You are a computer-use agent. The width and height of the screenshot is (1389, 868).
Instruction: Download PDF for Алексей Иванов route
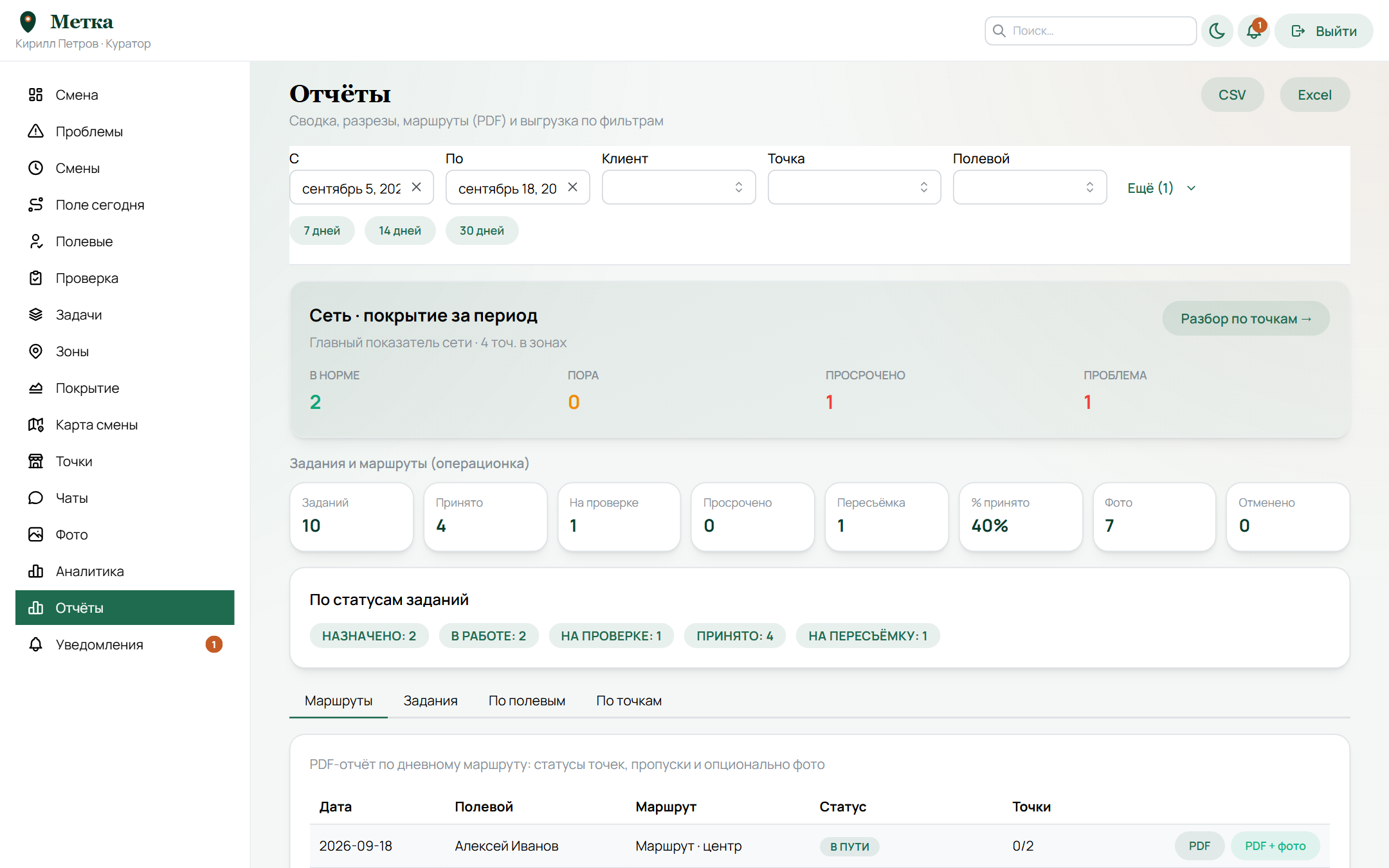pos(1199,846)
